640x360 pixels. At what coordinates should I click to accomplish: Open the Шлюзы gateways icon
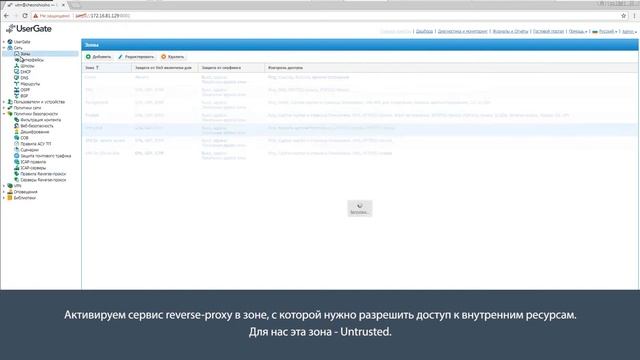[17, 66]
